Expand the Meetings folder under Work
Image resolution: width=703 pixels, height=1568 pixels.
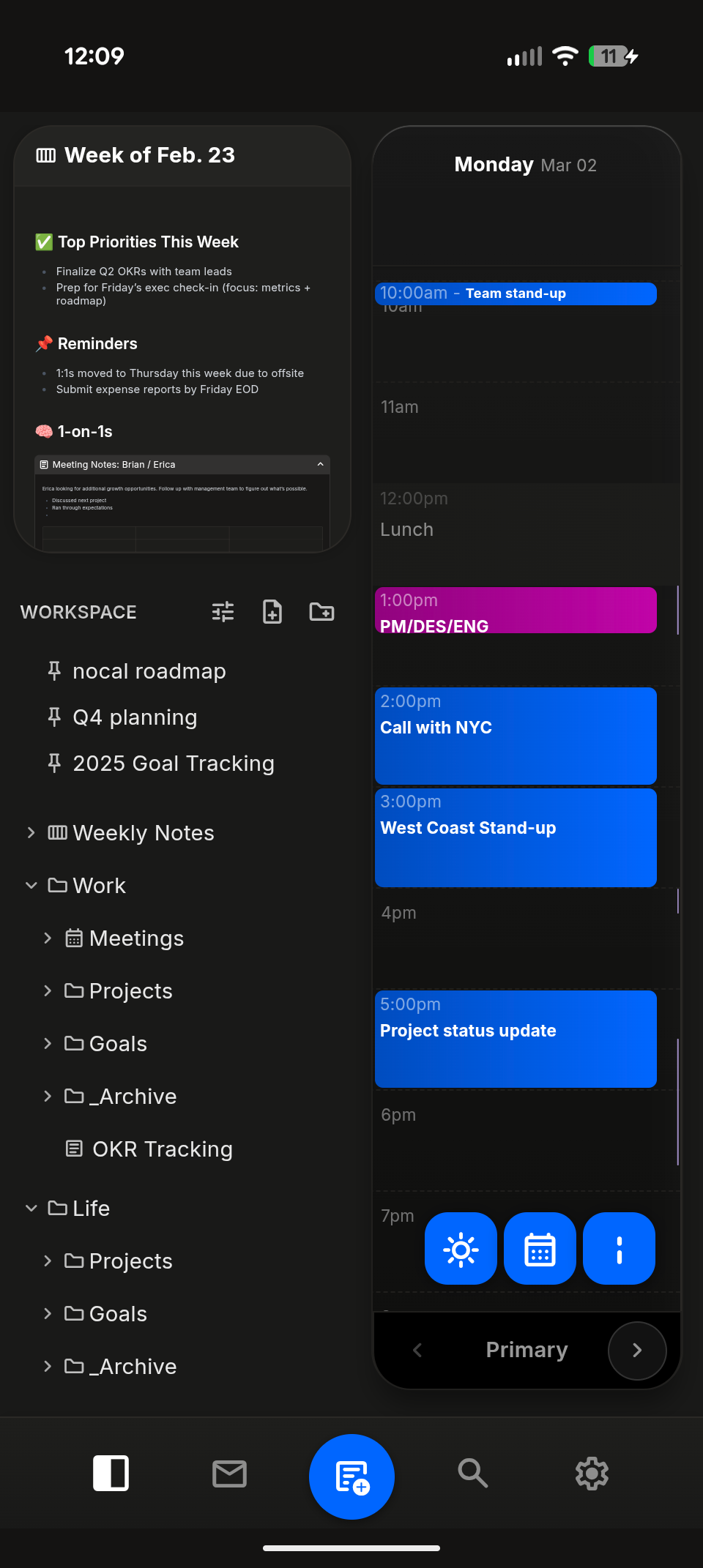coord(48,938)
